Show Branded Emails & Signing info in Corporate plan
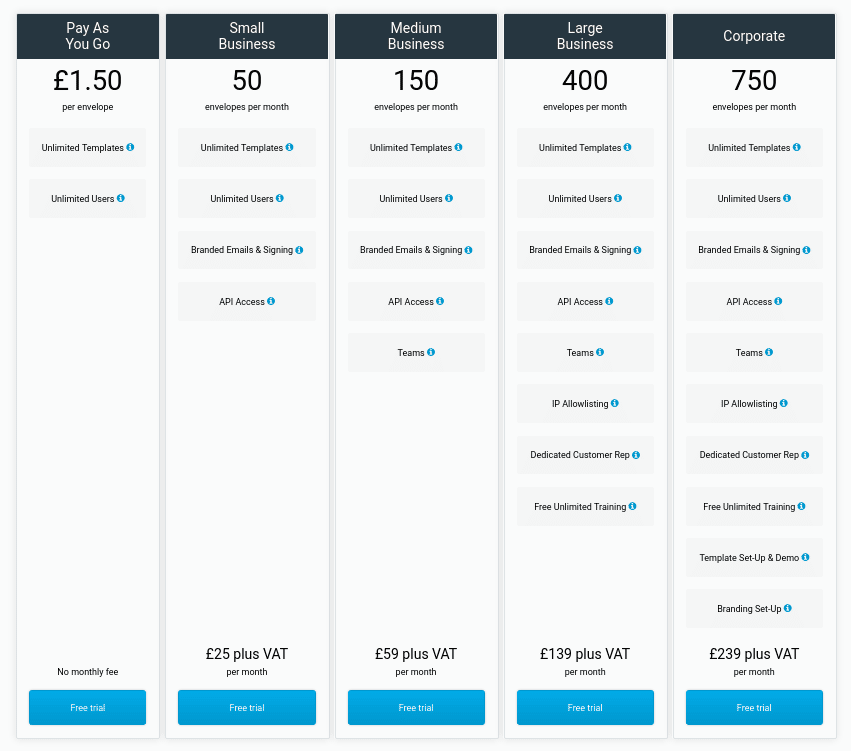 click(x=806, y=250)
